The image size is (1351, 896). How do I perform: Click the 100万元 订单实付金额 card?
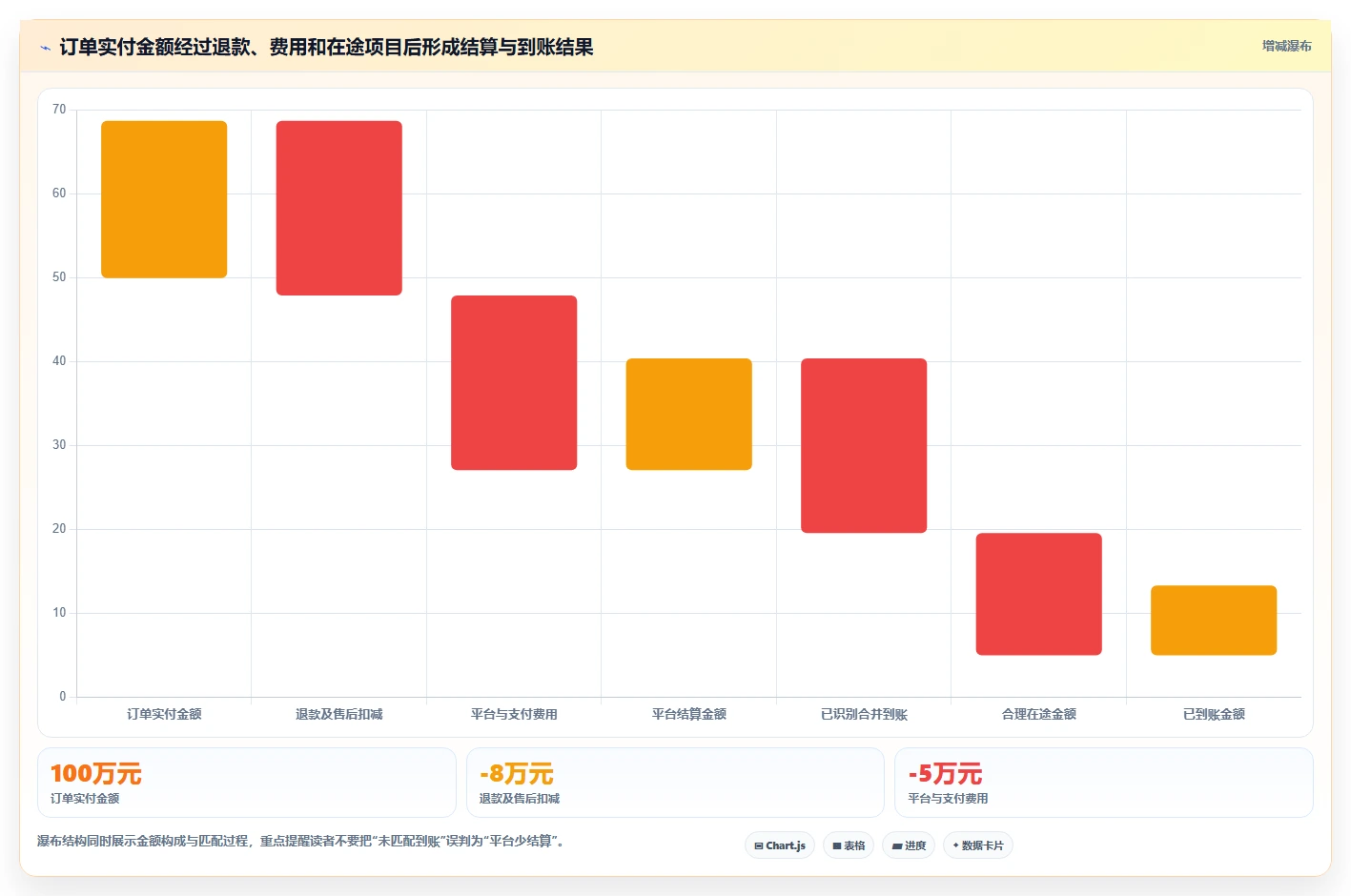pyautogui.click(x=247, y=783)
